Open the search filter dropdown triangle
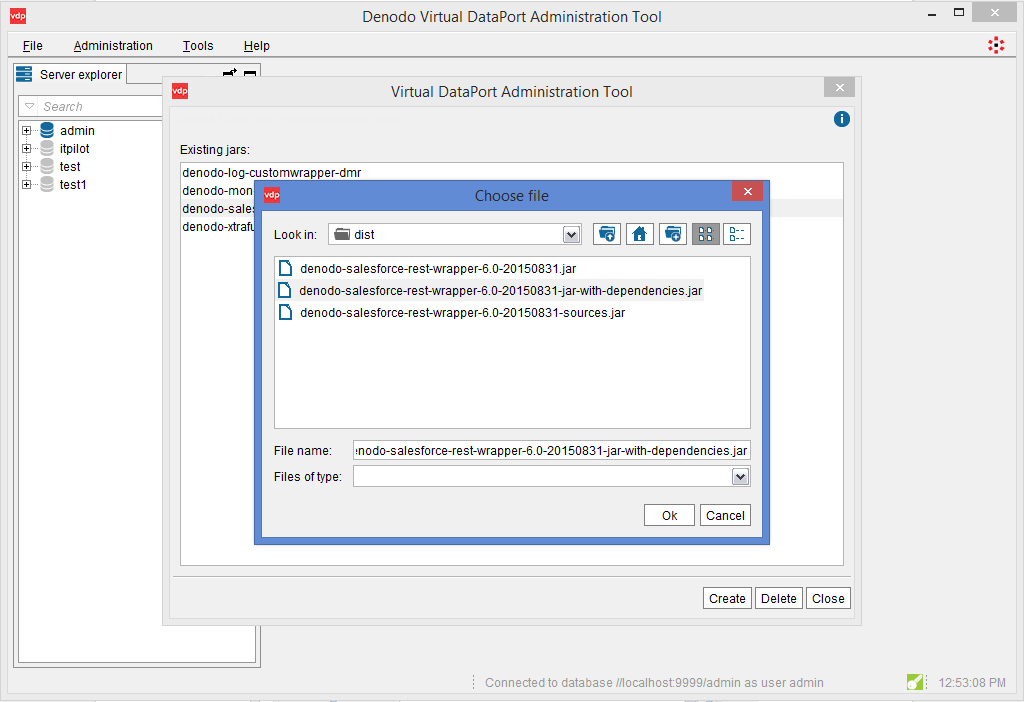Screen dimensions: 1024x702 (29, 106)
